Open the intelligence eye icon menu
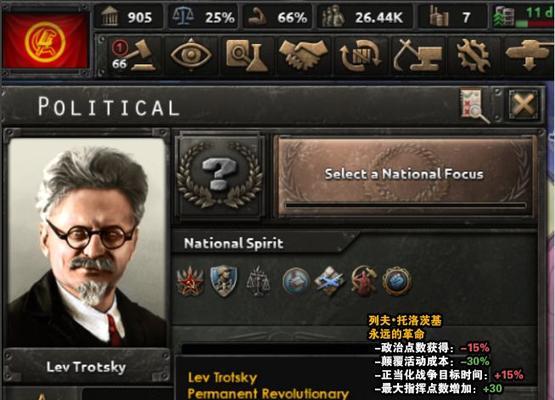The image size is (555, 400). click(191, 56)
